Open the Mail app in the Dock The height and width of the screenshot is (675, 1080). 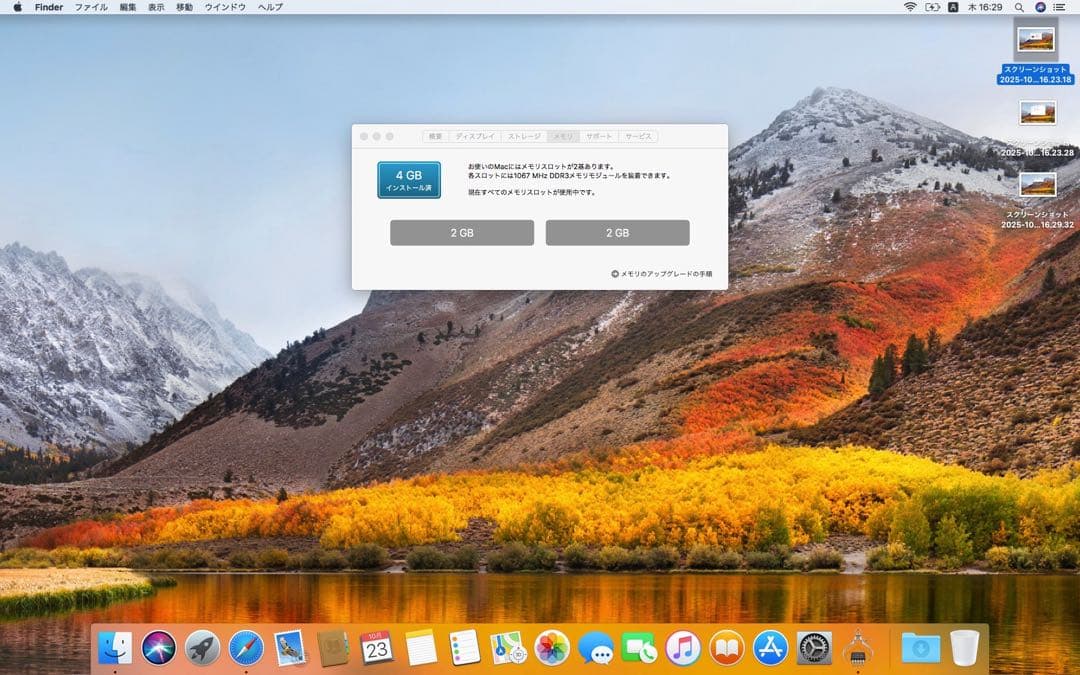(x=291, y=649)
